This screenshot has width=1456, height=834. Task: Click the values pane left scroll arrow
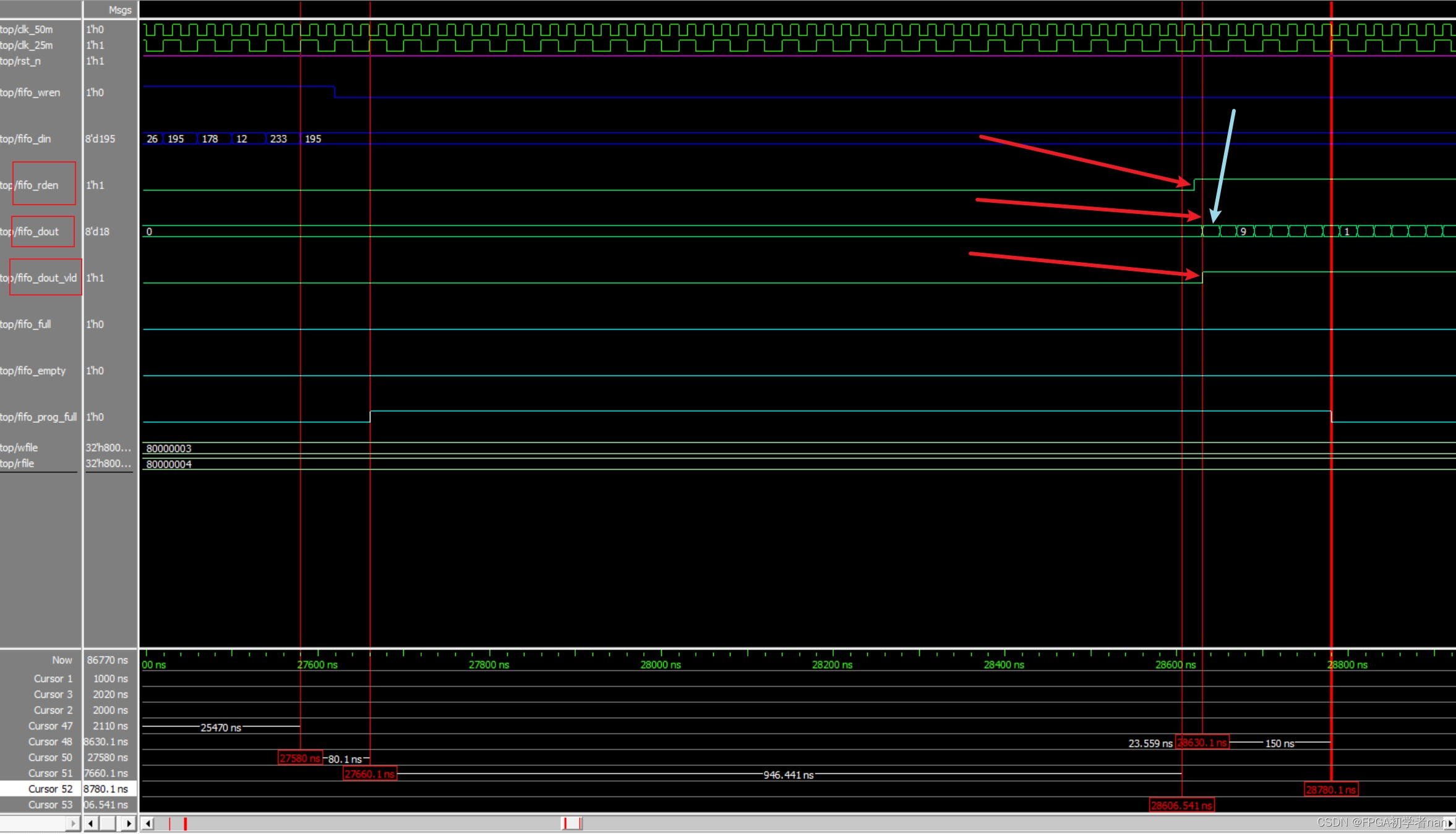click(x=91, y=823)
